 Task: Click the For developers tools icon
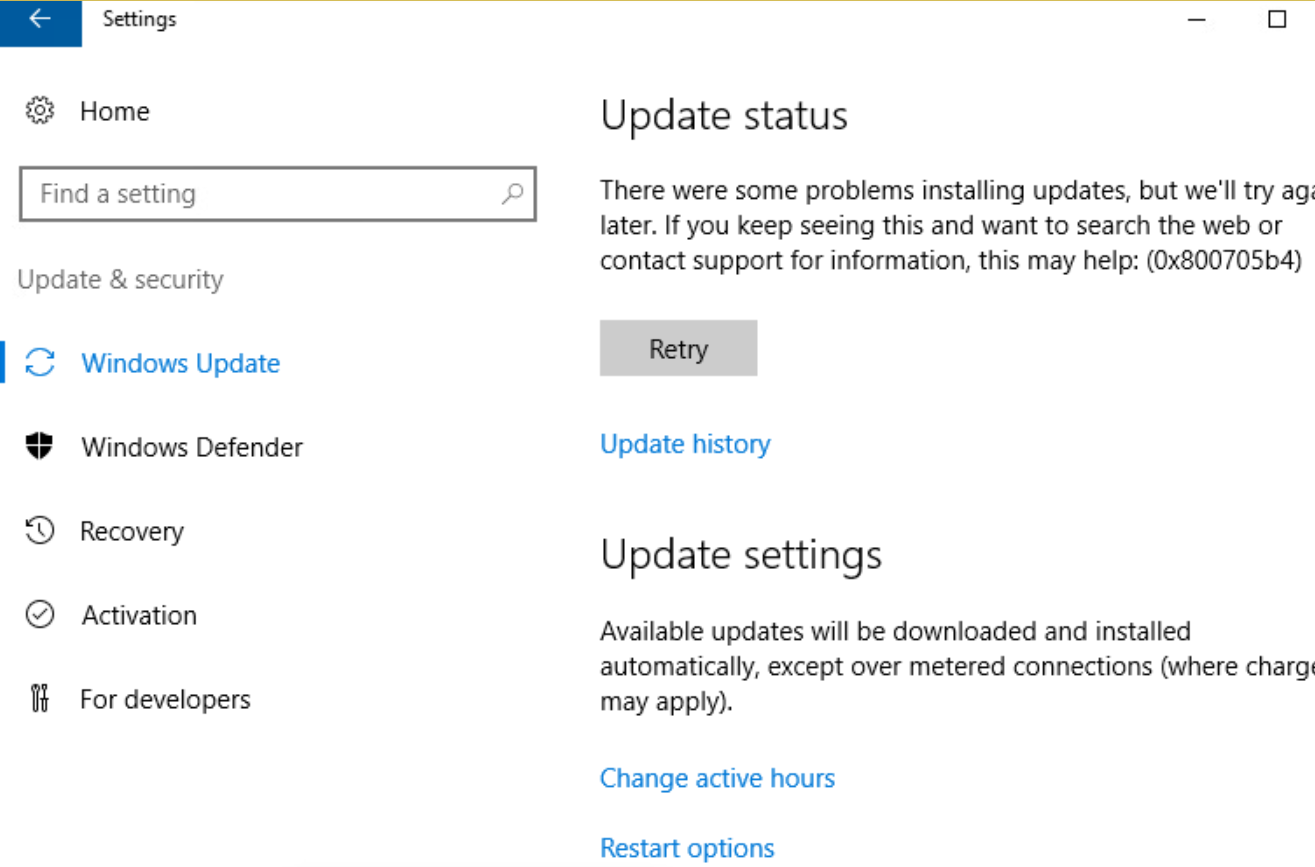[x=40, y=698]
